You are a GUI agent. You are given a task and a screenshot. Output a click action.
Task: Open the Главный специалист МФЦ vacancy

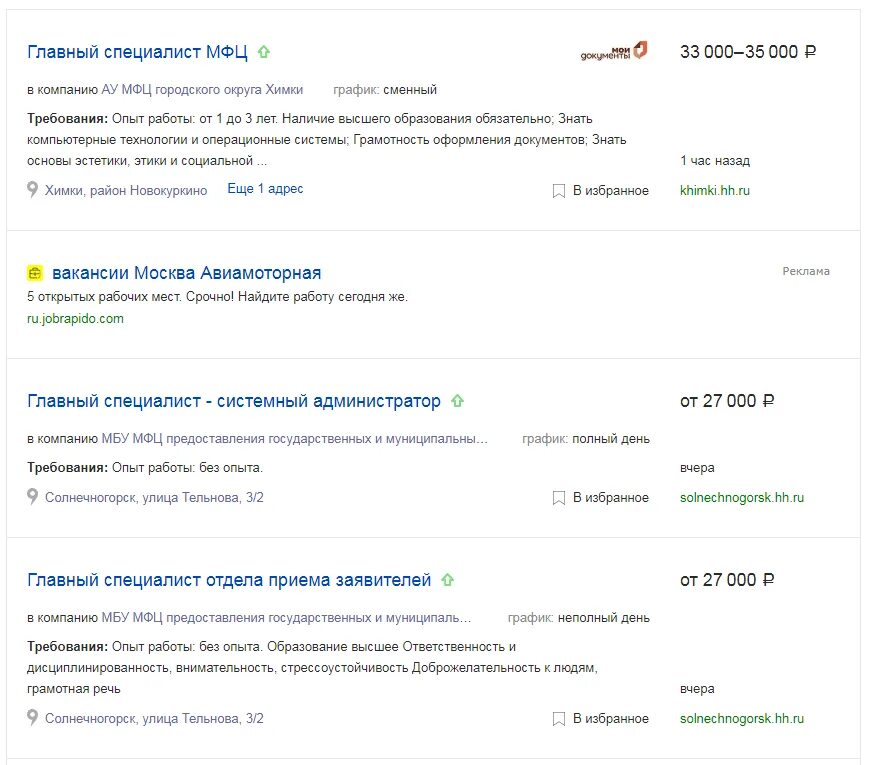click(137, 52)
